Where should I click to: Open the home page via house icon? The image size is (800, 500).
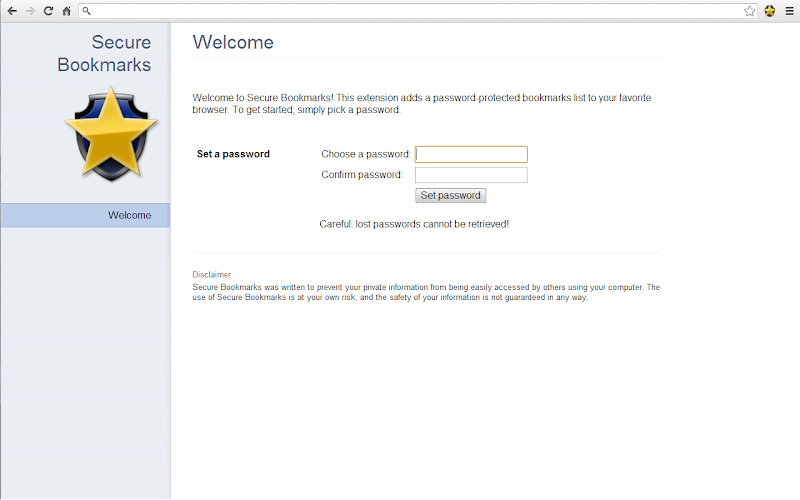pyautogui.click(x=66, y=11)
